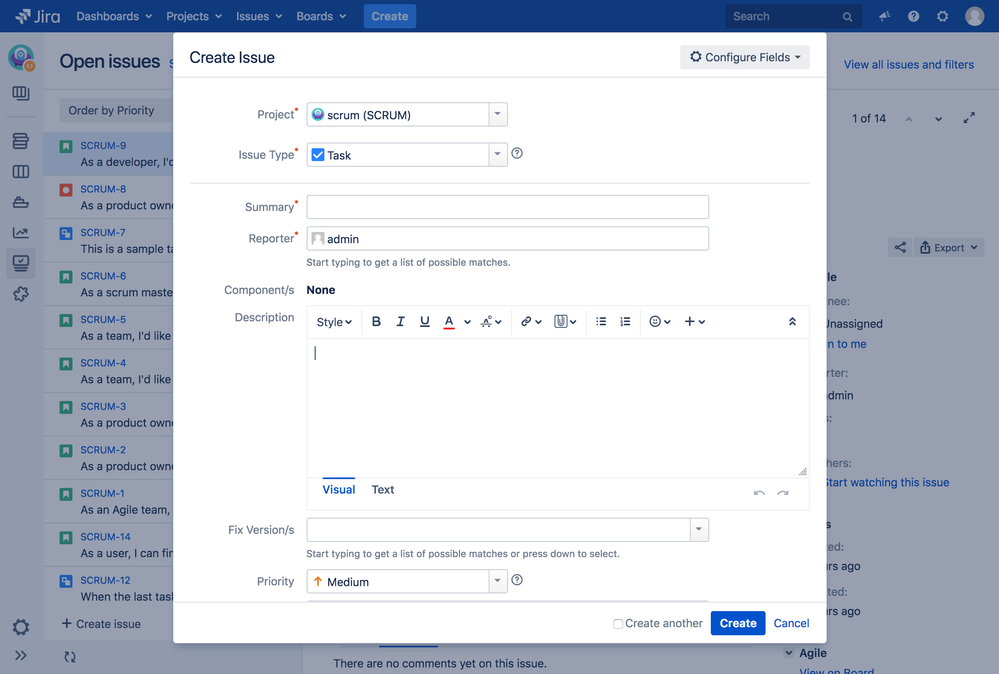Open the Issue Type dropdown
The width and height of the screenshot is (999, 674).
pyautogui.click(x=406, y=155)
